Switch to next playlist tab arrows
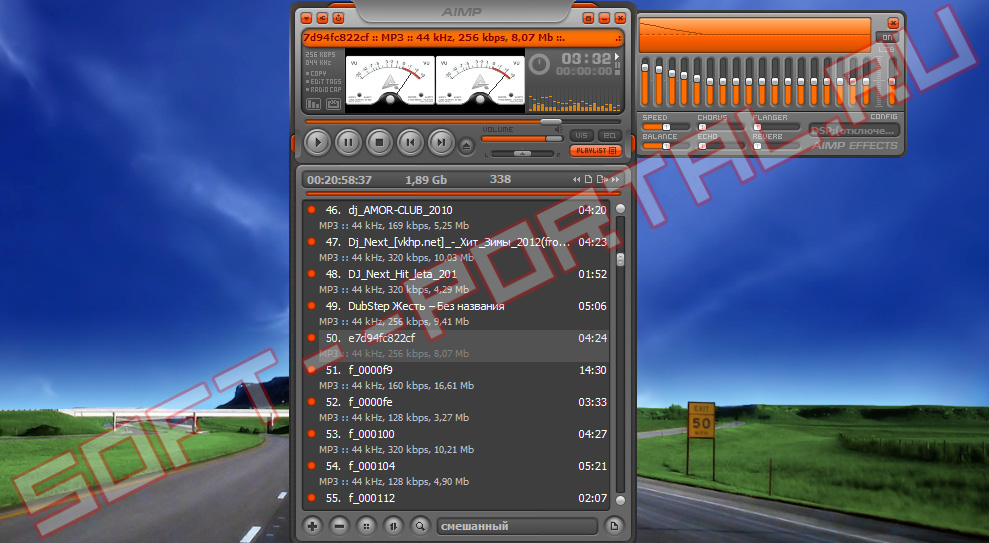This screenshot has width=989, height=543. [615, 180]
